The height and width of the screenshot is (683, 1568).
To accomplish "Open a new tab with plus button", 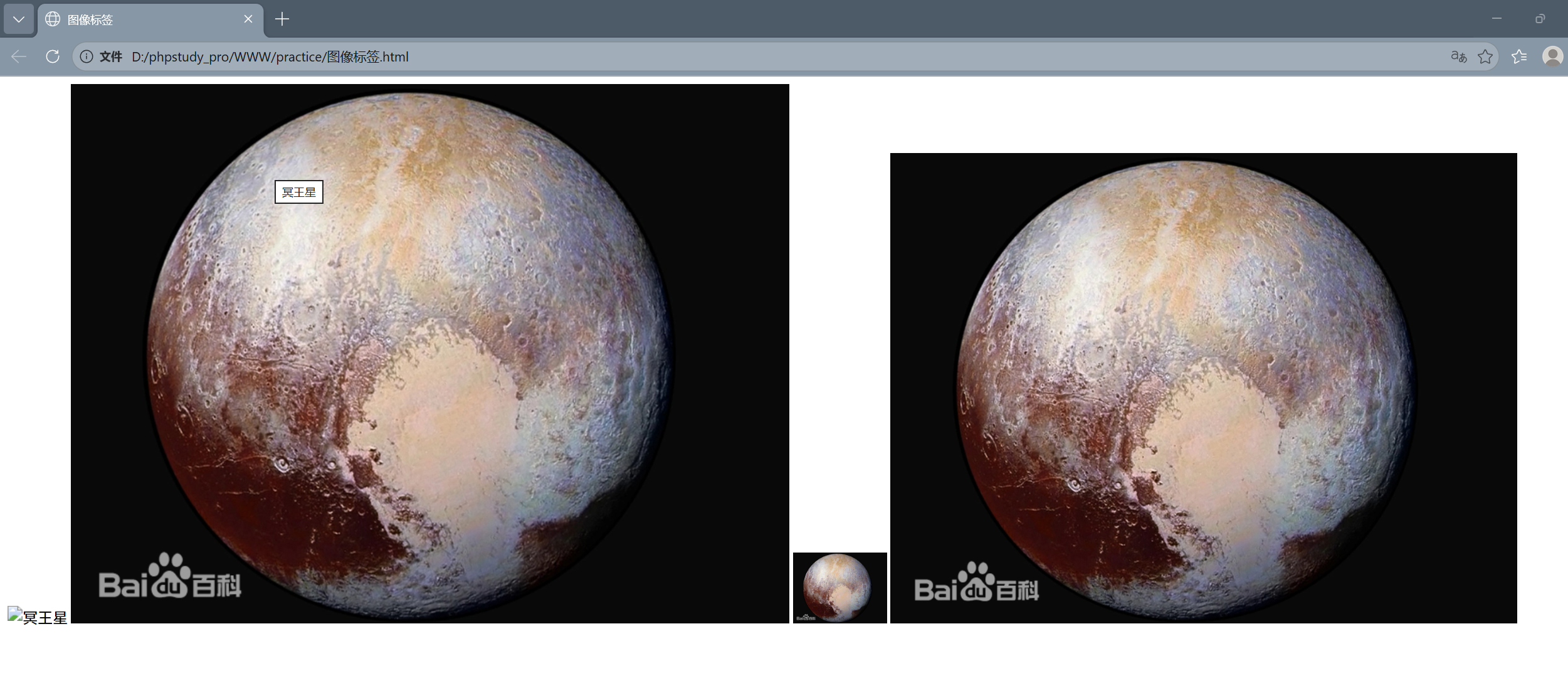I will [x=282, y=19].
